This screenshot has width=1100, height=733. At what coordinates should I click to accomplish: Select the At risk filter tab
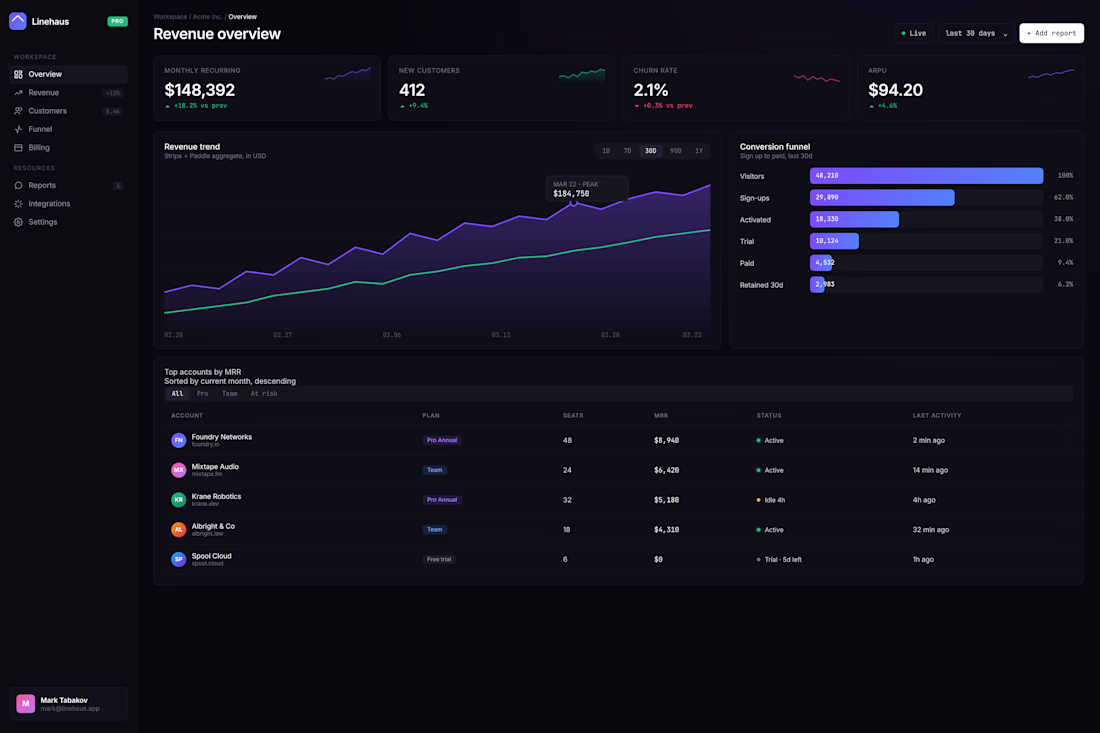[264, 394]
